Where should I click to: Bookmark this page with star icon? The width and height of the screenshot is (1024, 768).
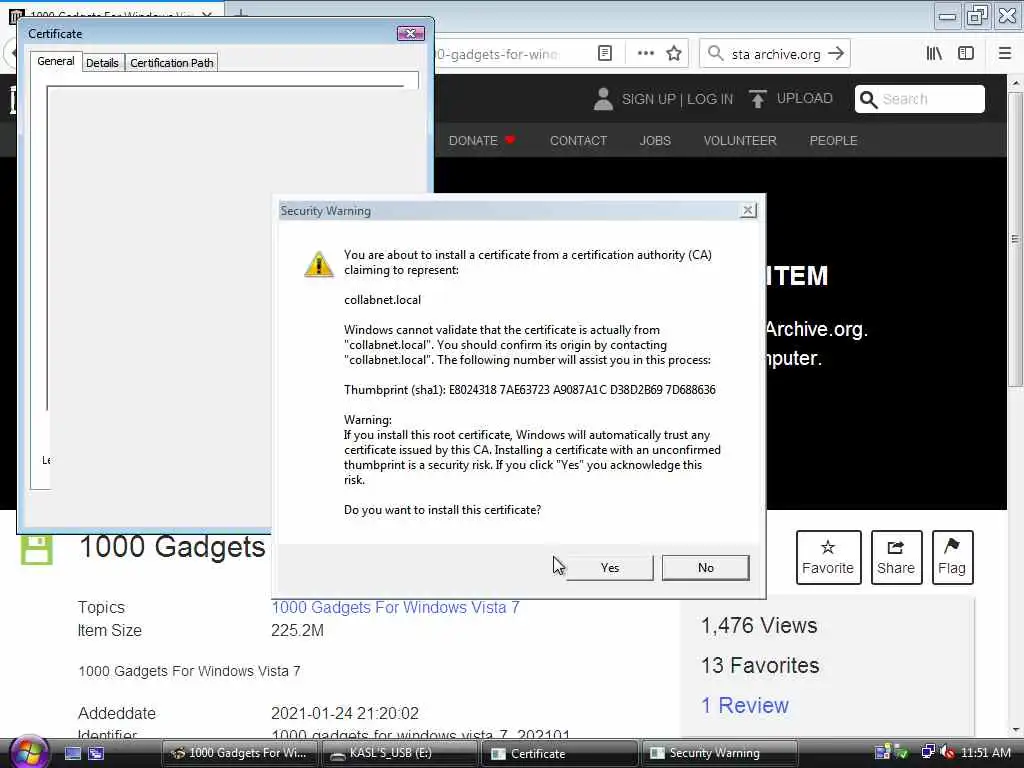coord(674,54)
